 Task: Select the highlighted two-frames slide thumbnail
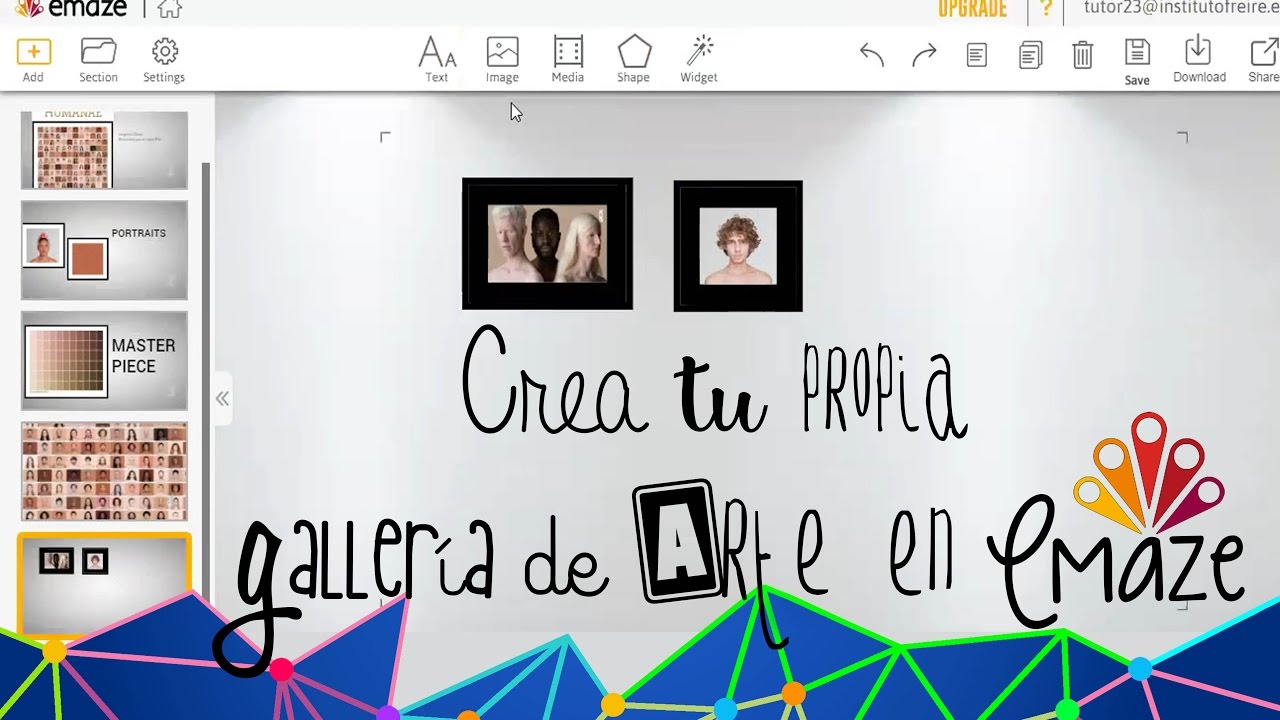(104, 586)
